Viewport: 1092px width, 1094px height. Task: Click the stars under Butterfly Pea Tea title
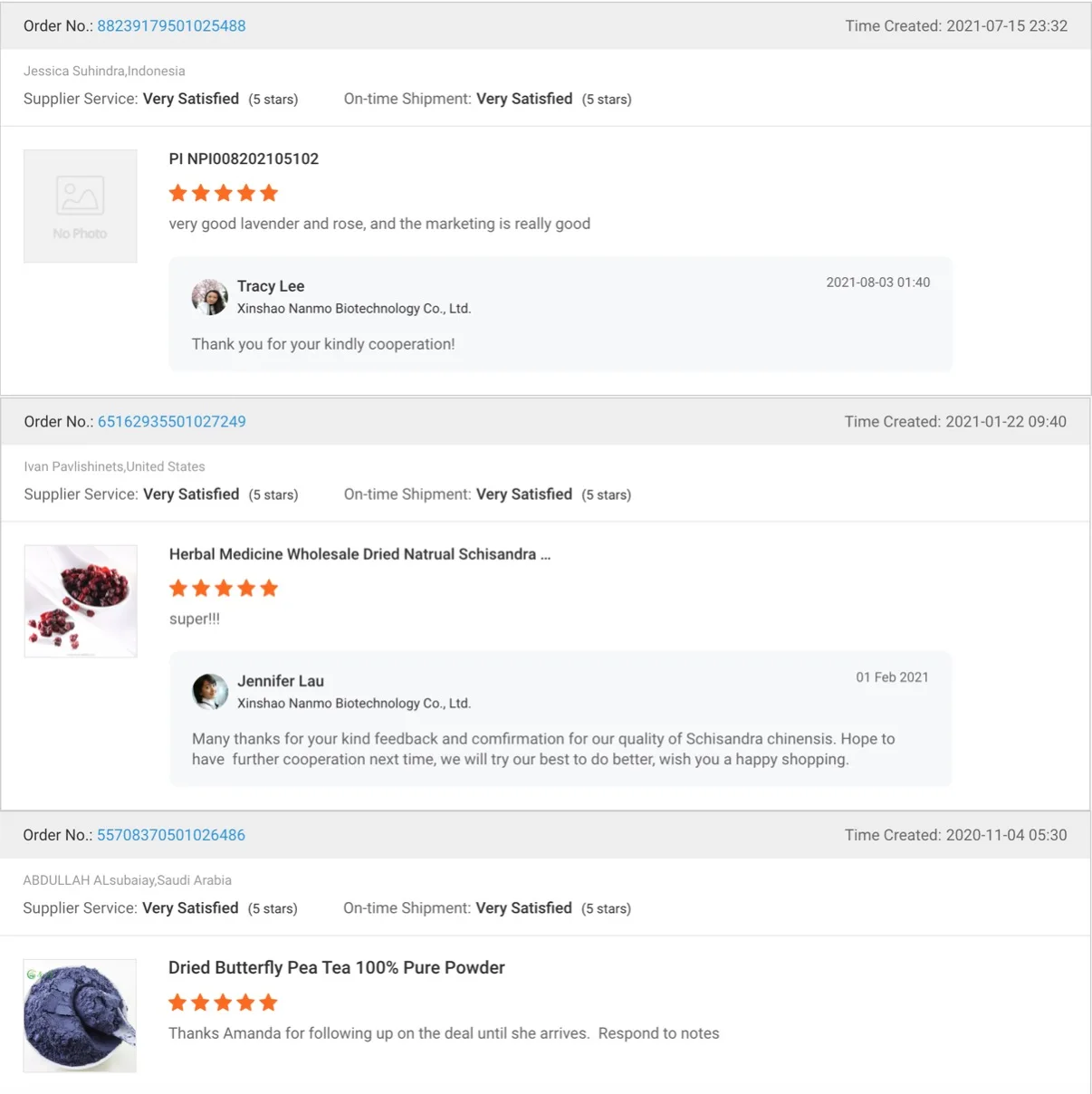223,1003
